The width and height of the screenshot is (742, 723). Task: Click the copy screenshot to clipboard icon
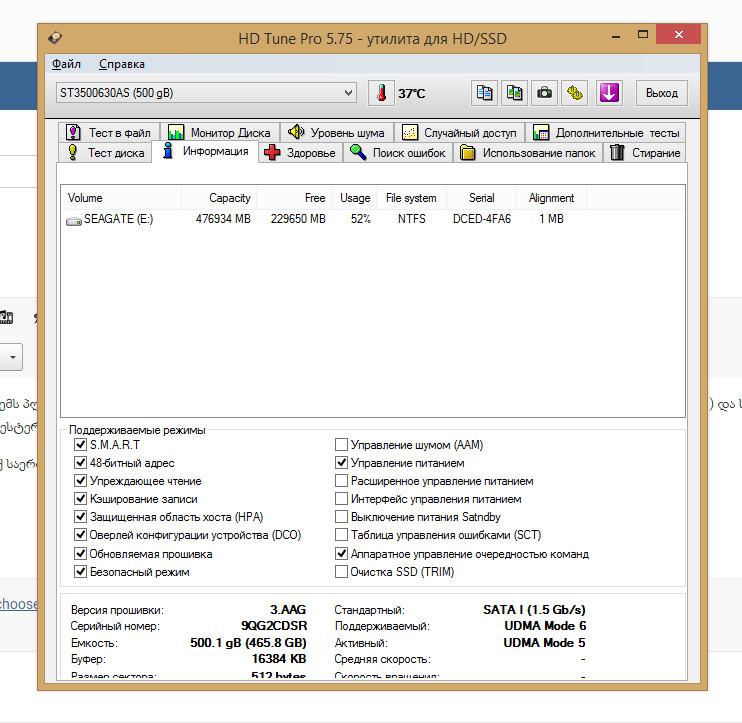tap(514, 93)
